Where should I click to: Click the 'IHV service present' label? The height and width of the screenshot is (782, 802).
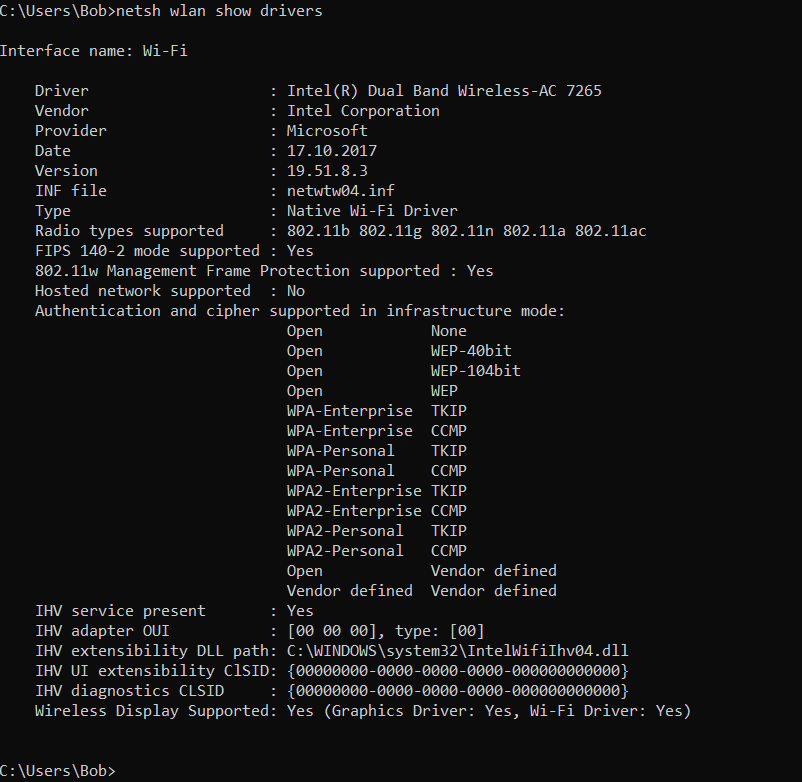click(120, 611)
